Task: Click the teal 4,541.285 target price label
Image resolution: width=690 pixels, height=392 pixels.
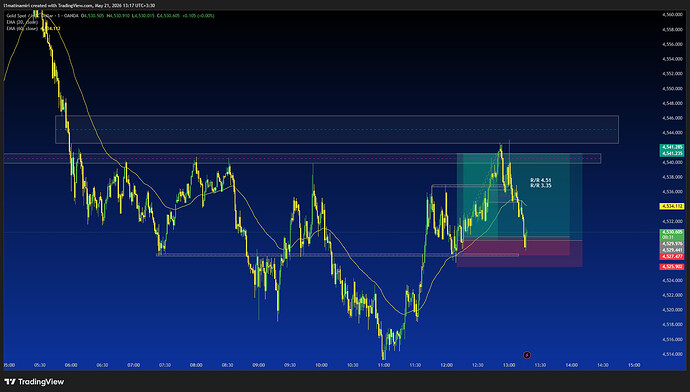Action: [672, 147]
